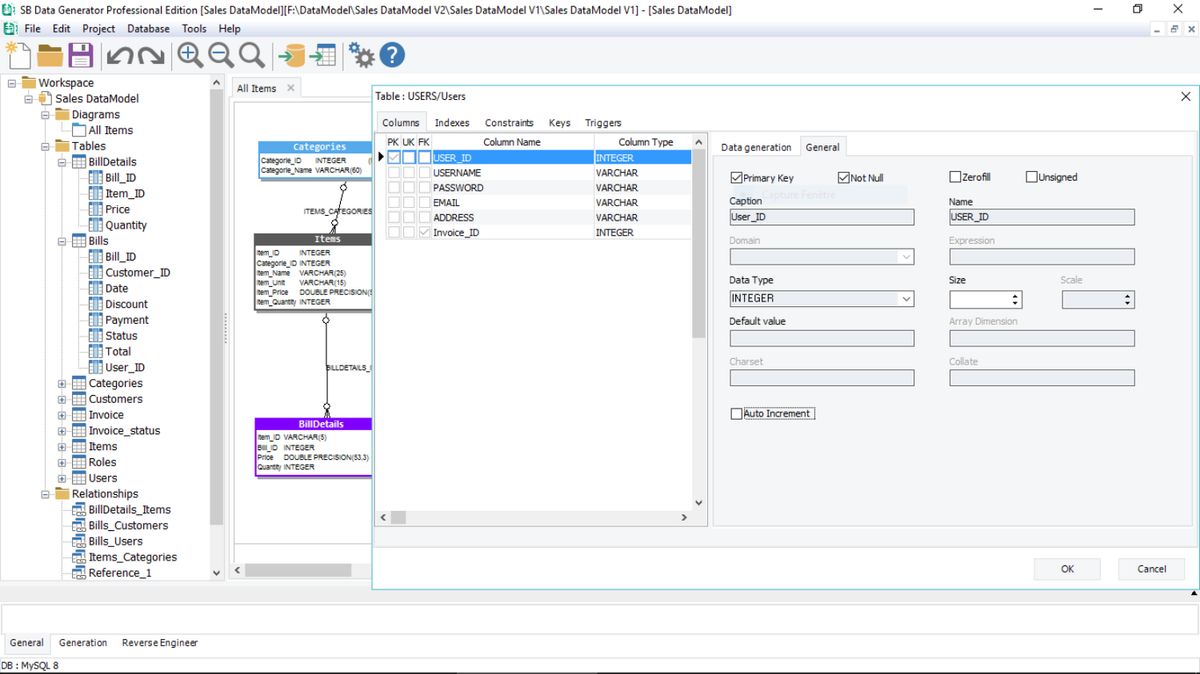The image size is (1200, 674).
Task: Open the Database menu
Action: pyautogui.click(x=148, y=29)
